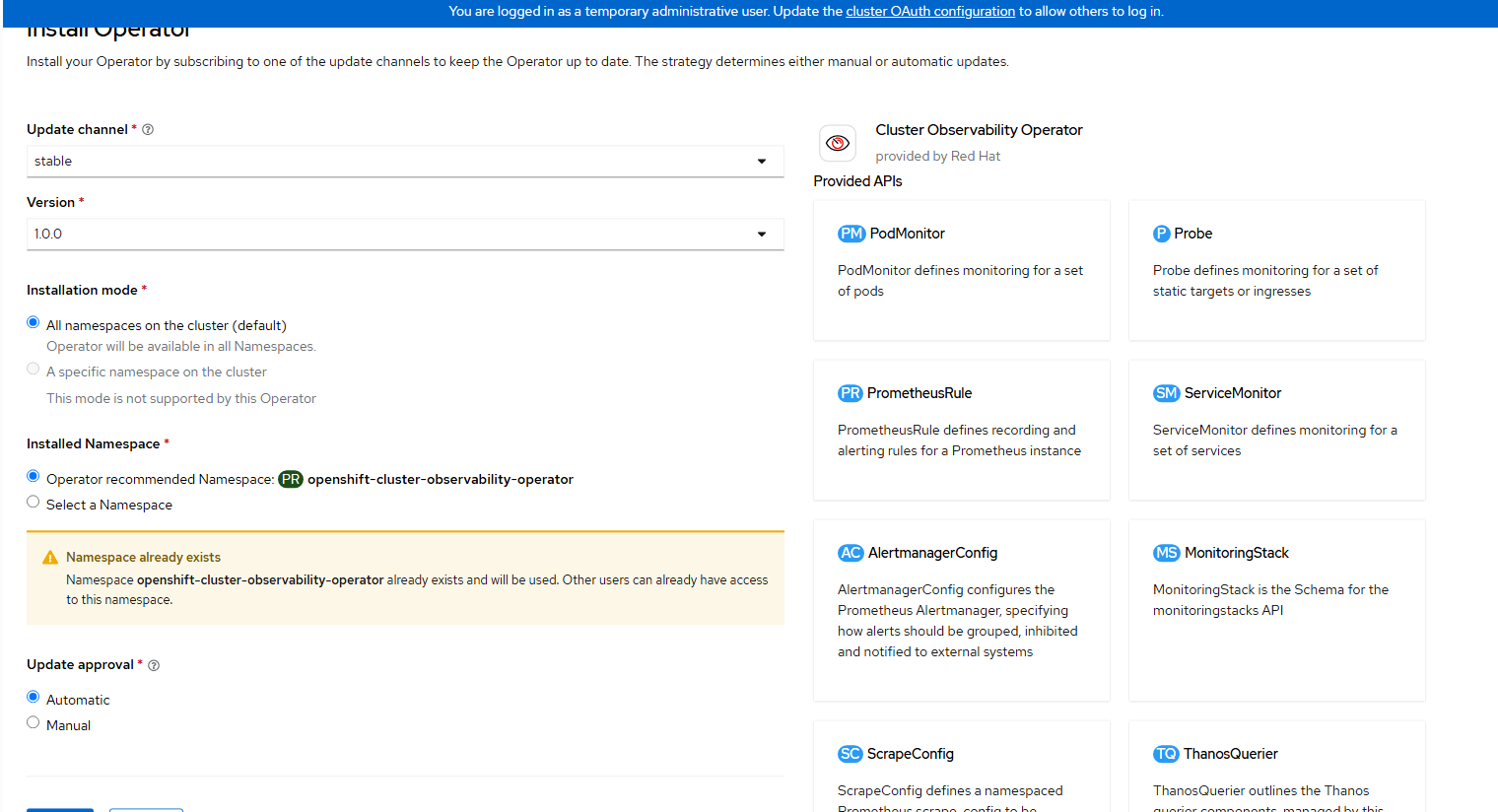Click the PodMonitor description text
Screen dimensions: 1498x812
click(x=960, y=281)
